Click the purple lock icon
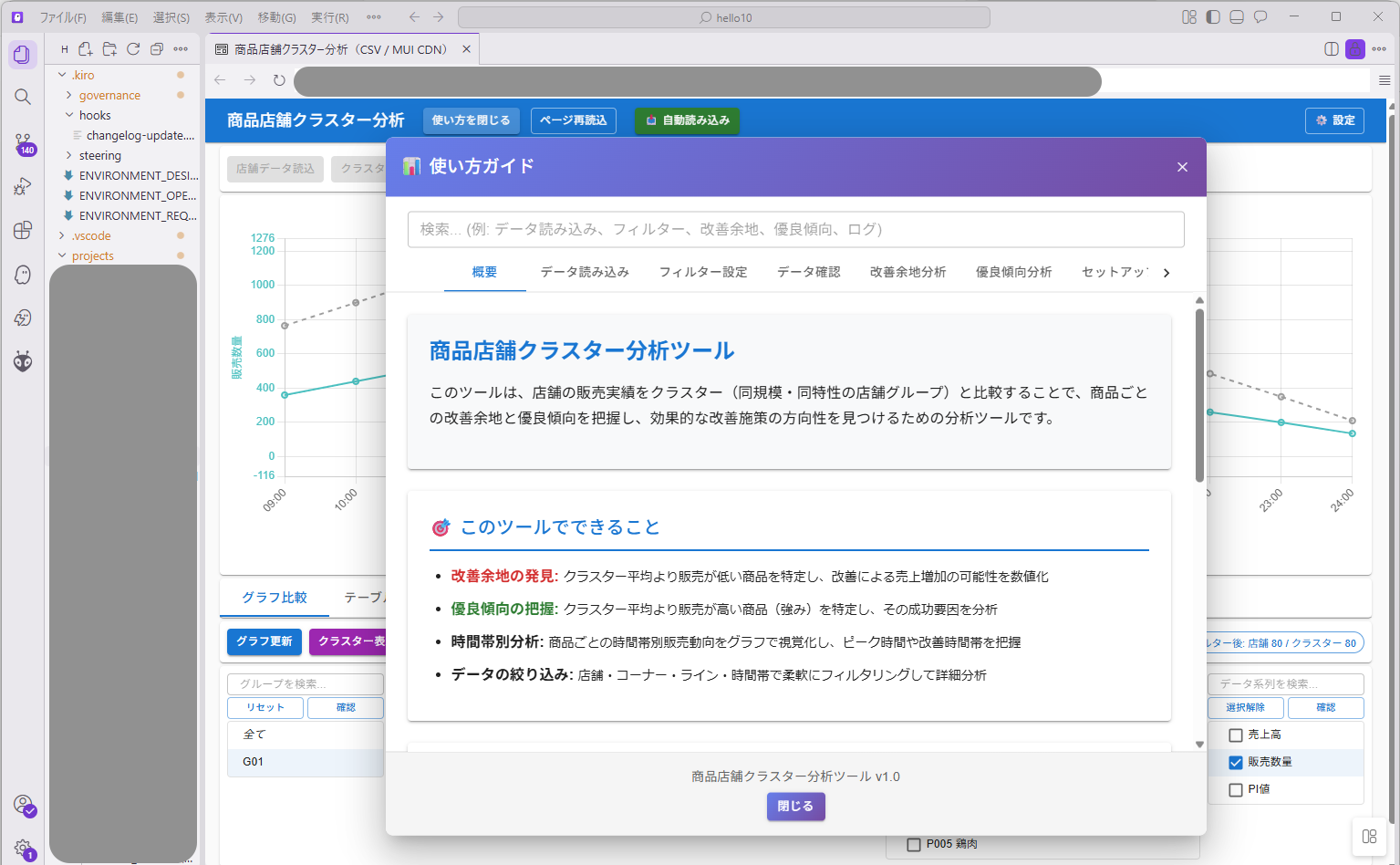This screenshot has width=1400, height=865. [x=1355, y=49]
